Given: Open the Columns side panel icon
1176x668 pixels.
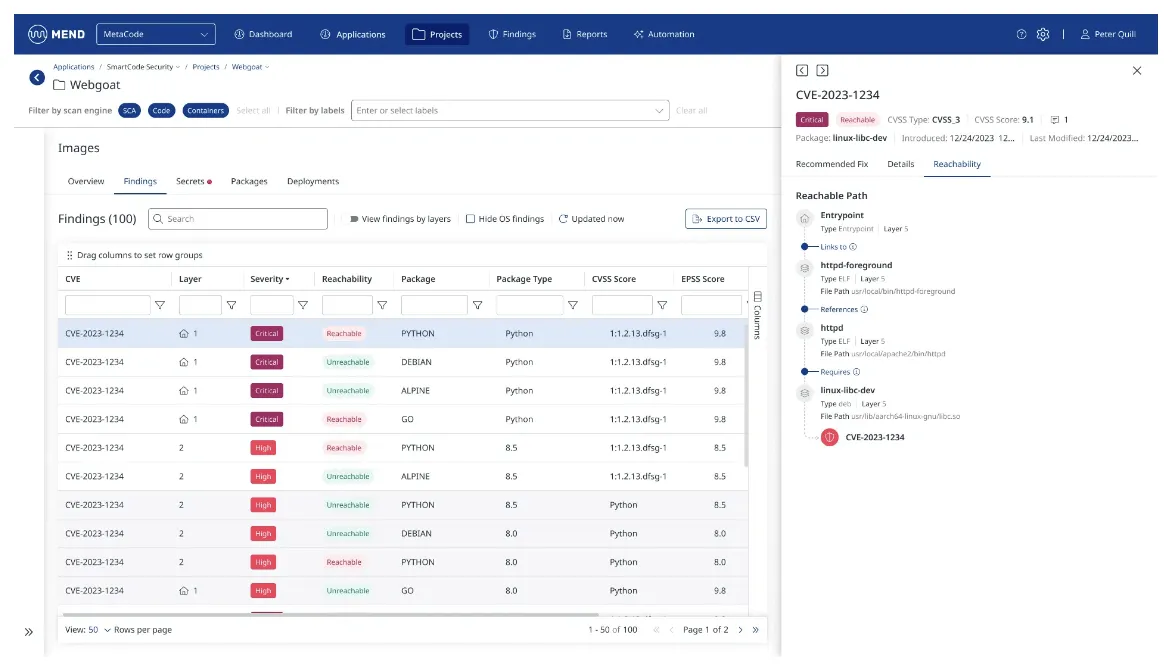Looking at the screenshot, I should point(758,316).
